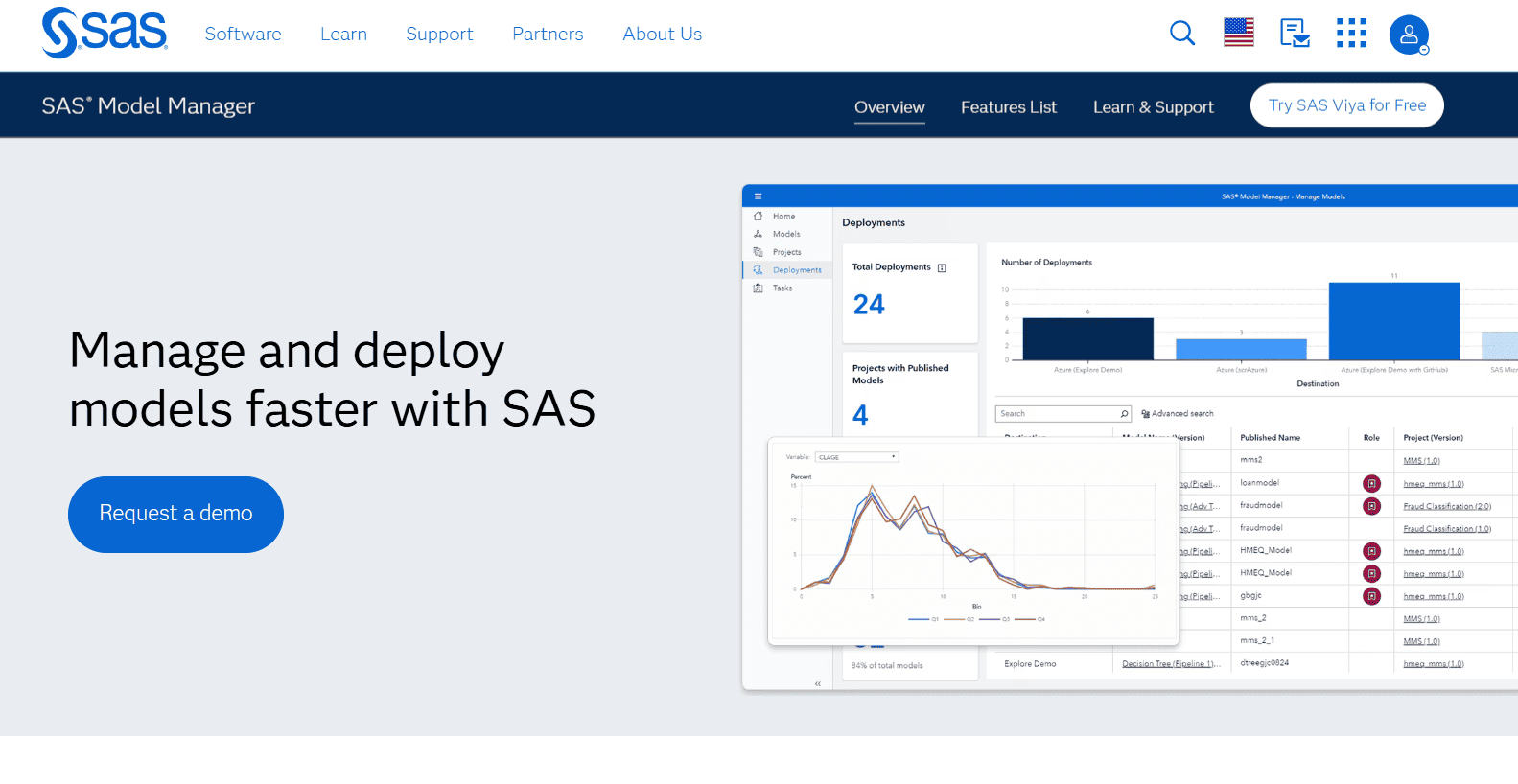Click the contact form icon in the header

(1296, 34)
